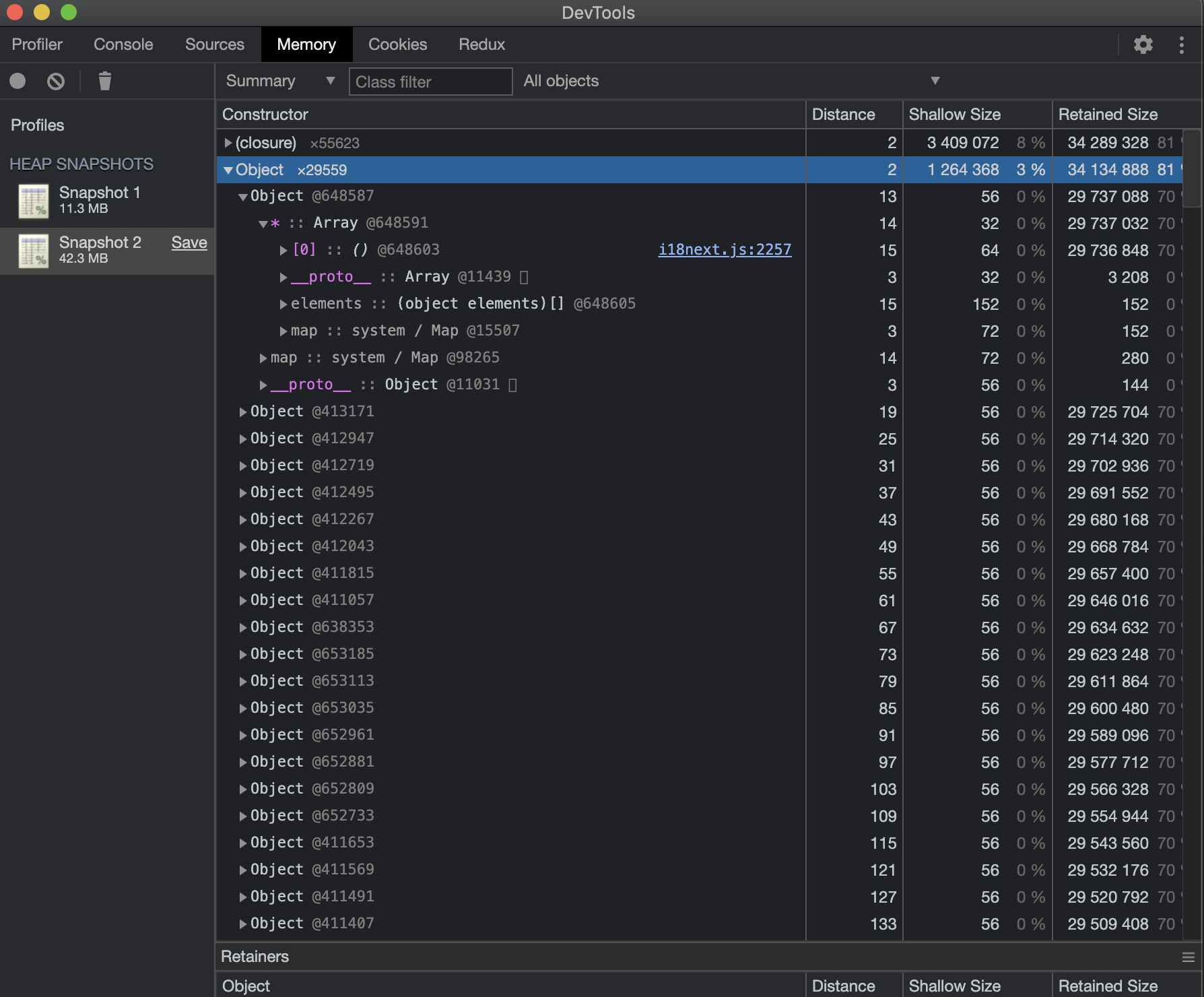Open i18next.js:2257 source link
Screen dimensions: 1204x997
(725, 249)
